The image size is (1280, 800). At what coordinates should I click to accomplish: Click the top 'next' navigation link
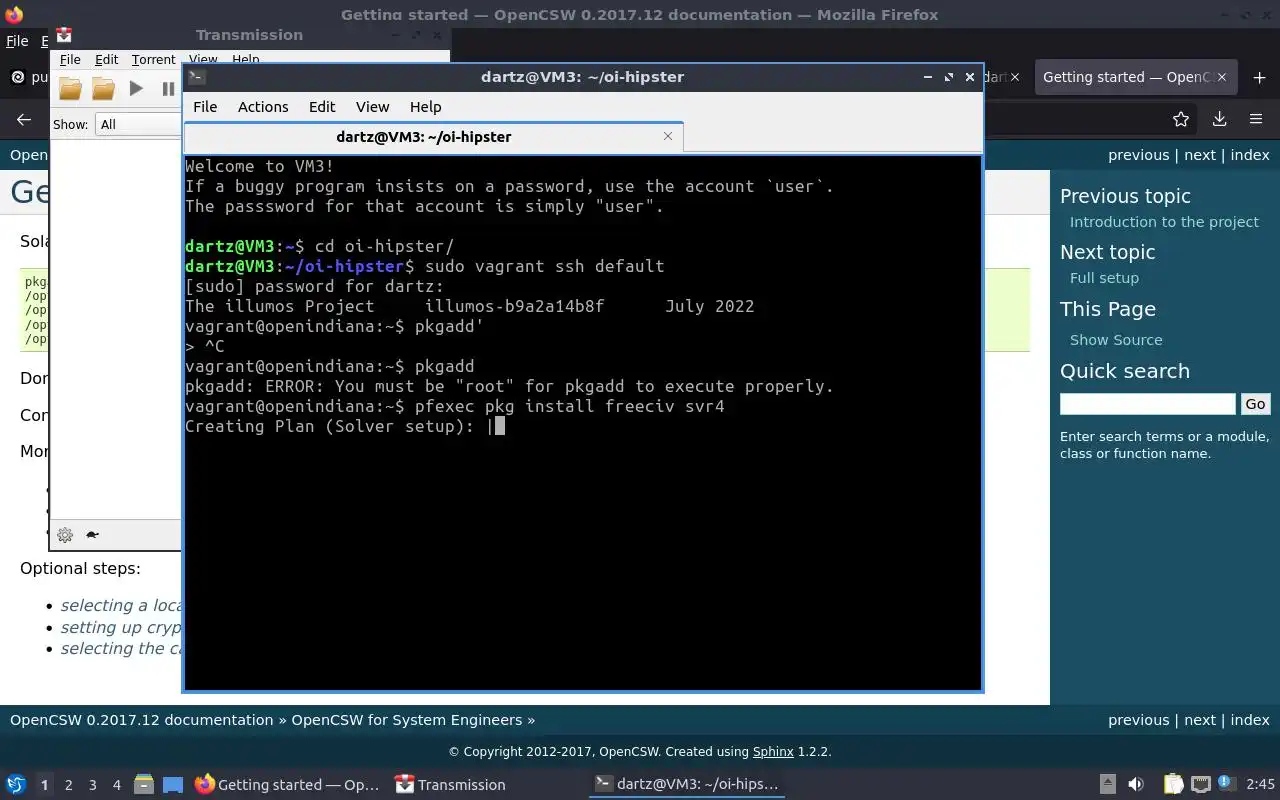[1200, 155]
